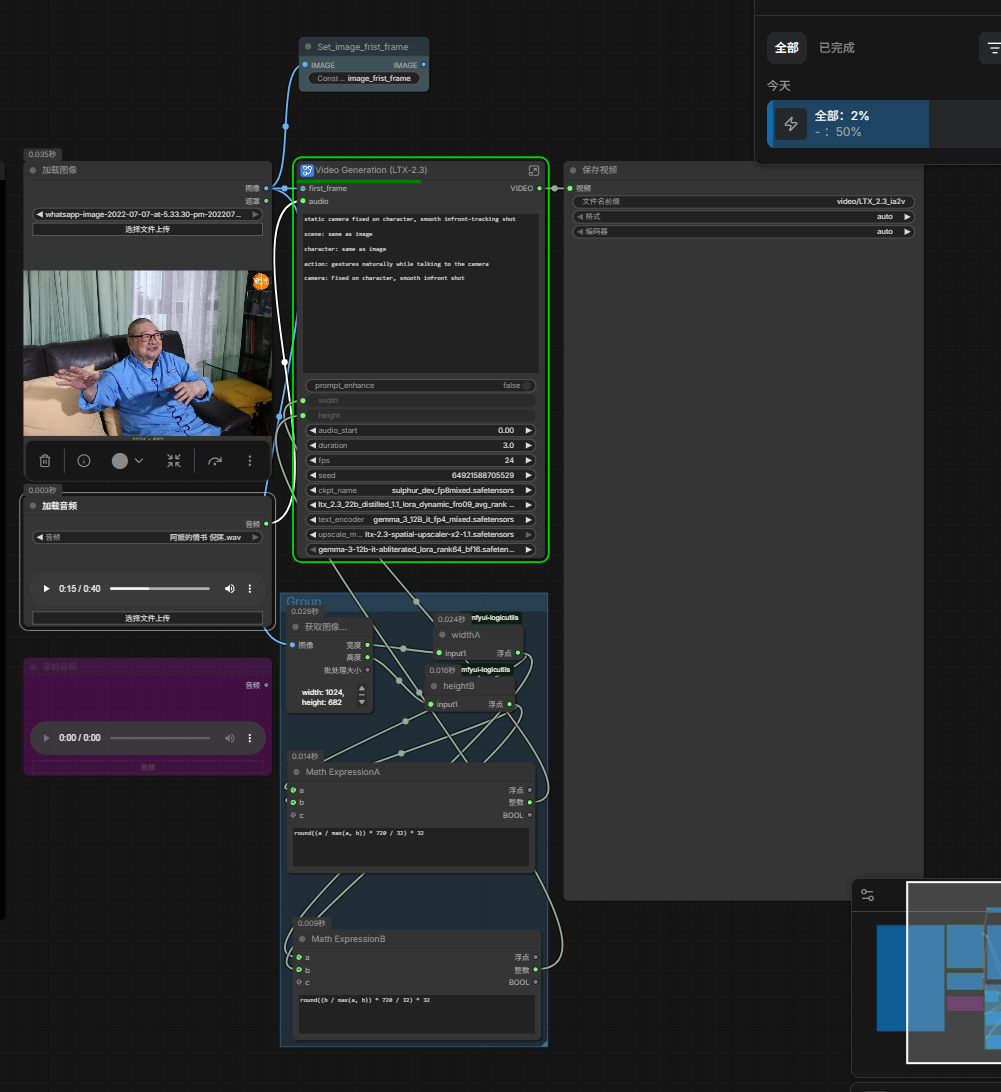The height and width of the screenshot is (1092, 1001).
Task: Collapse the 加载图像 node via its title dot
Action: coord(33,170)
